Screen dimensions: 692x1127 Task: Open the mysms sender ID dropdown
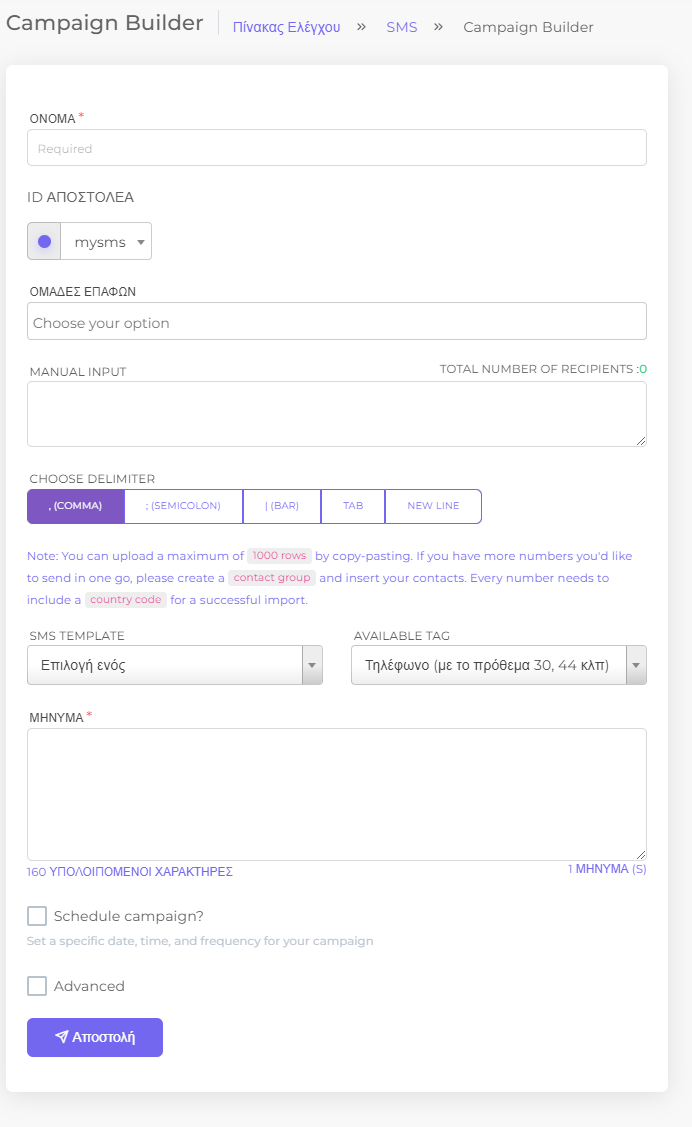click(106, 242)
